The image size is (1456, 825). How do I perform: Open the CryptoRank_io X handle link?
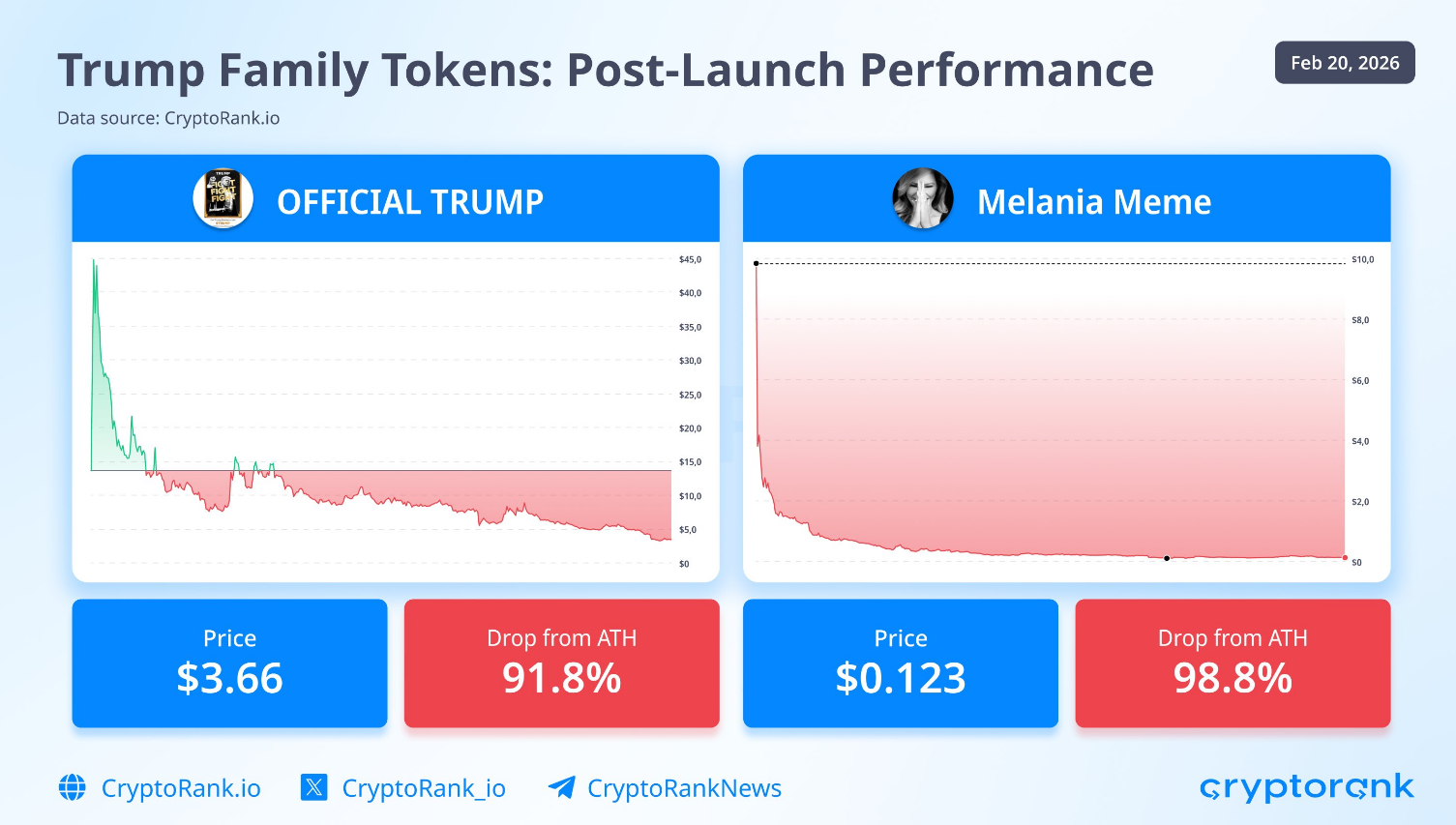424,789
